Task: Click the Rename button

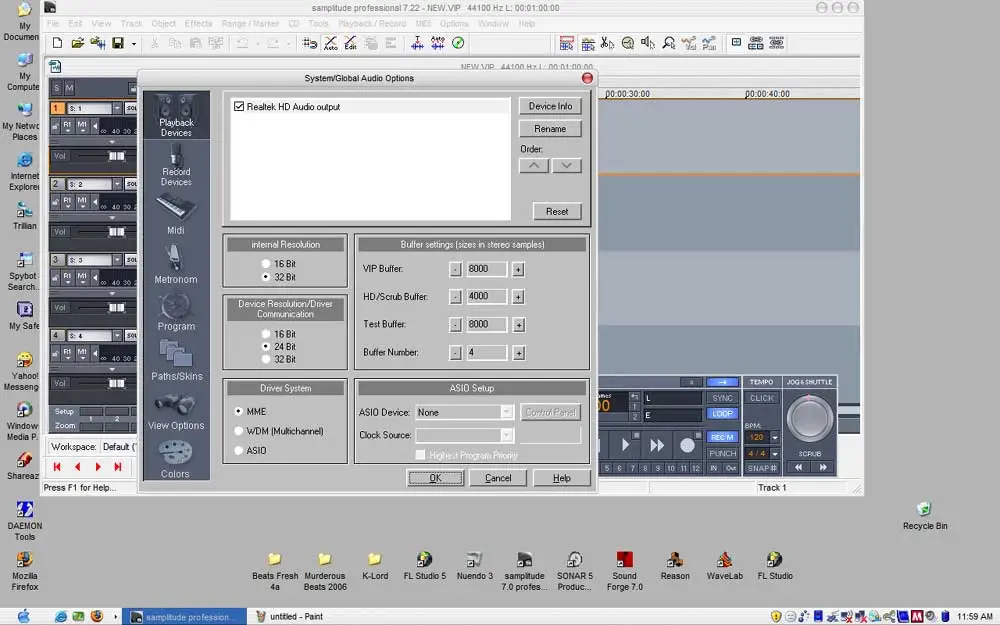Action: [550, 129]
